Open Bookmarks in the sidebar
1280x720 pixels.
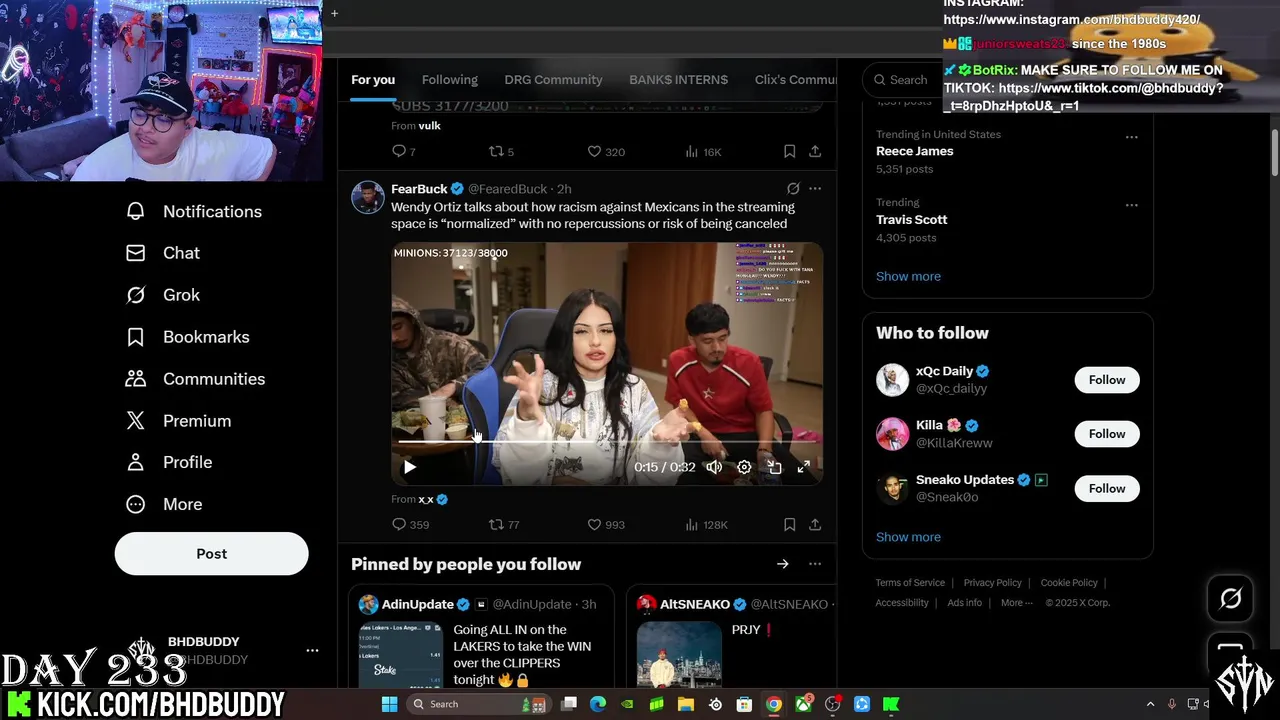coord(187,337)
